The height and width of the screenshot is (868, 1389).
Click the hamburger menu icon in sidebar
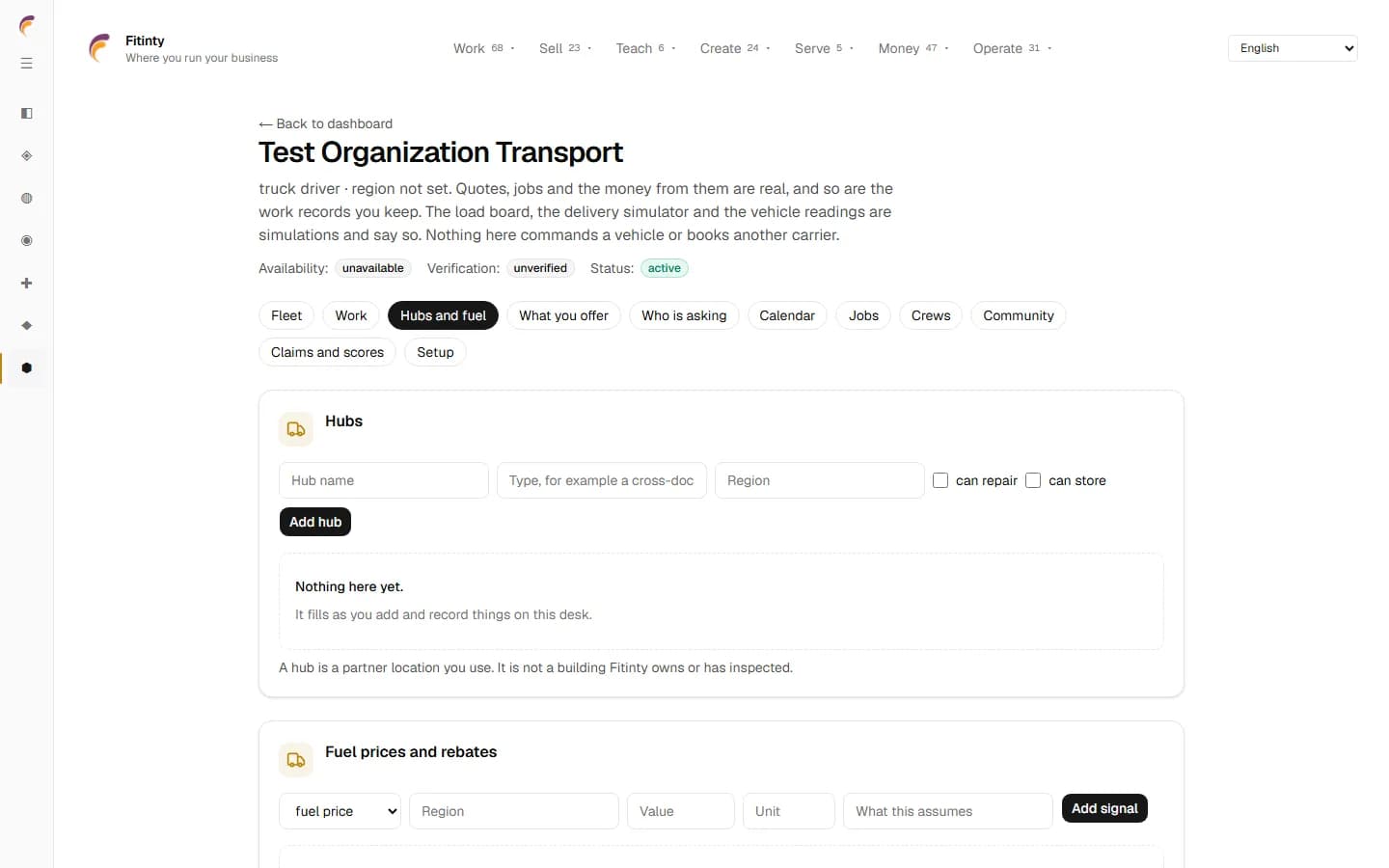[27, 64]
